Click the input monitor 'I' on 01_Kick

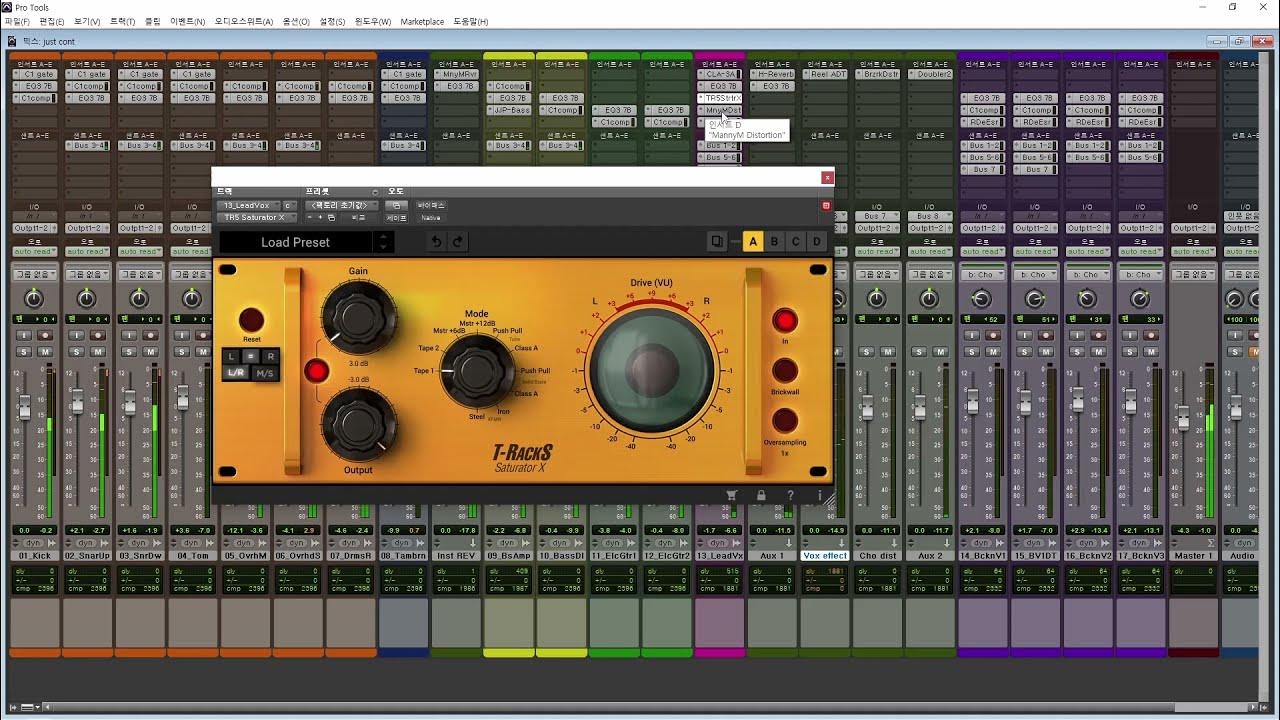click(x=24, y=335)
